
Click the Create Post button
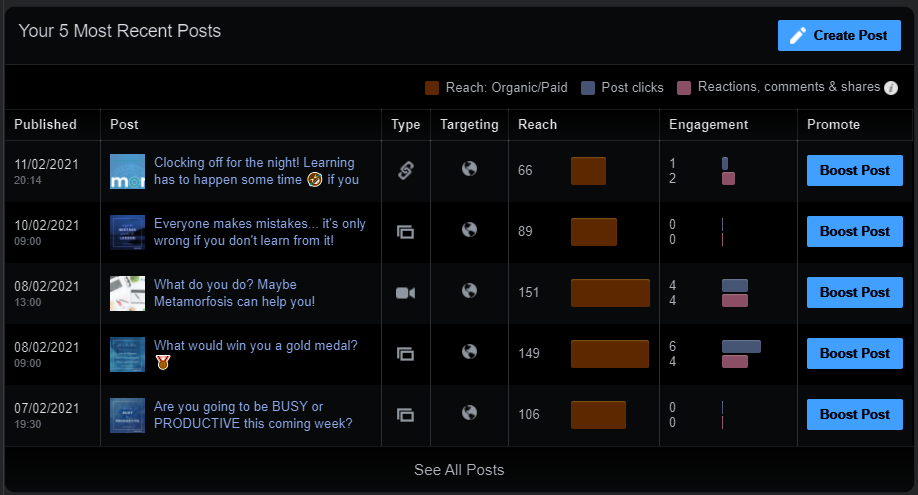pyautogui.click(x=839, y=35)
